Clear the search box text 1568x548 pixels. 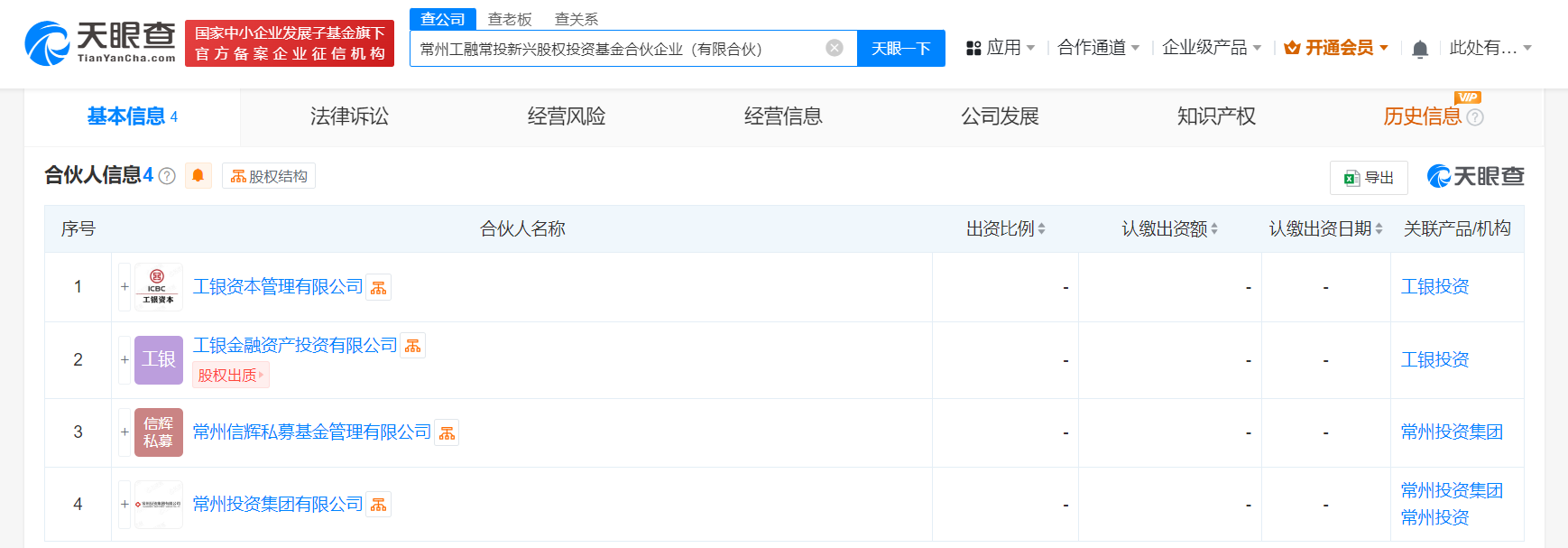[x=835, y=48]
